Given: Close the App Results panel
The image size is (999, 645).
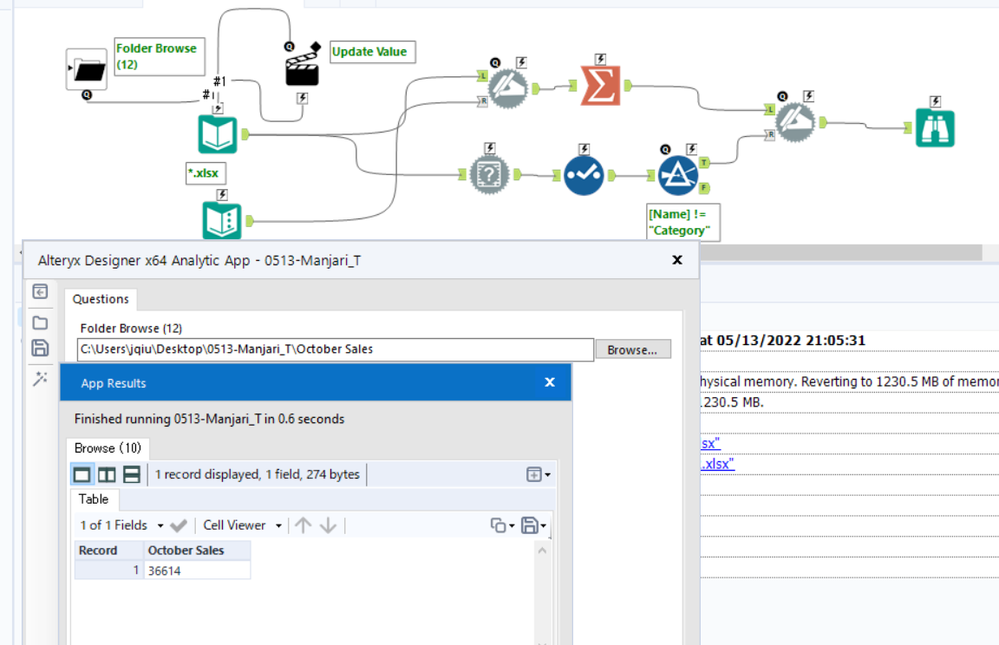Looking at the screenshot, I should pyautogui.click(x=550, y=382).
